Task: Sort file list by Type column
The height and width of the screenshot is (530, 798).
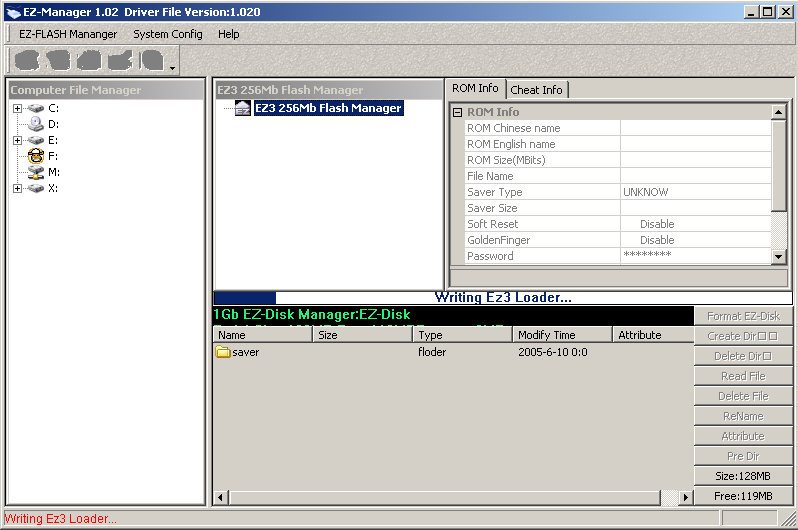Action: (x=462, y=335)
